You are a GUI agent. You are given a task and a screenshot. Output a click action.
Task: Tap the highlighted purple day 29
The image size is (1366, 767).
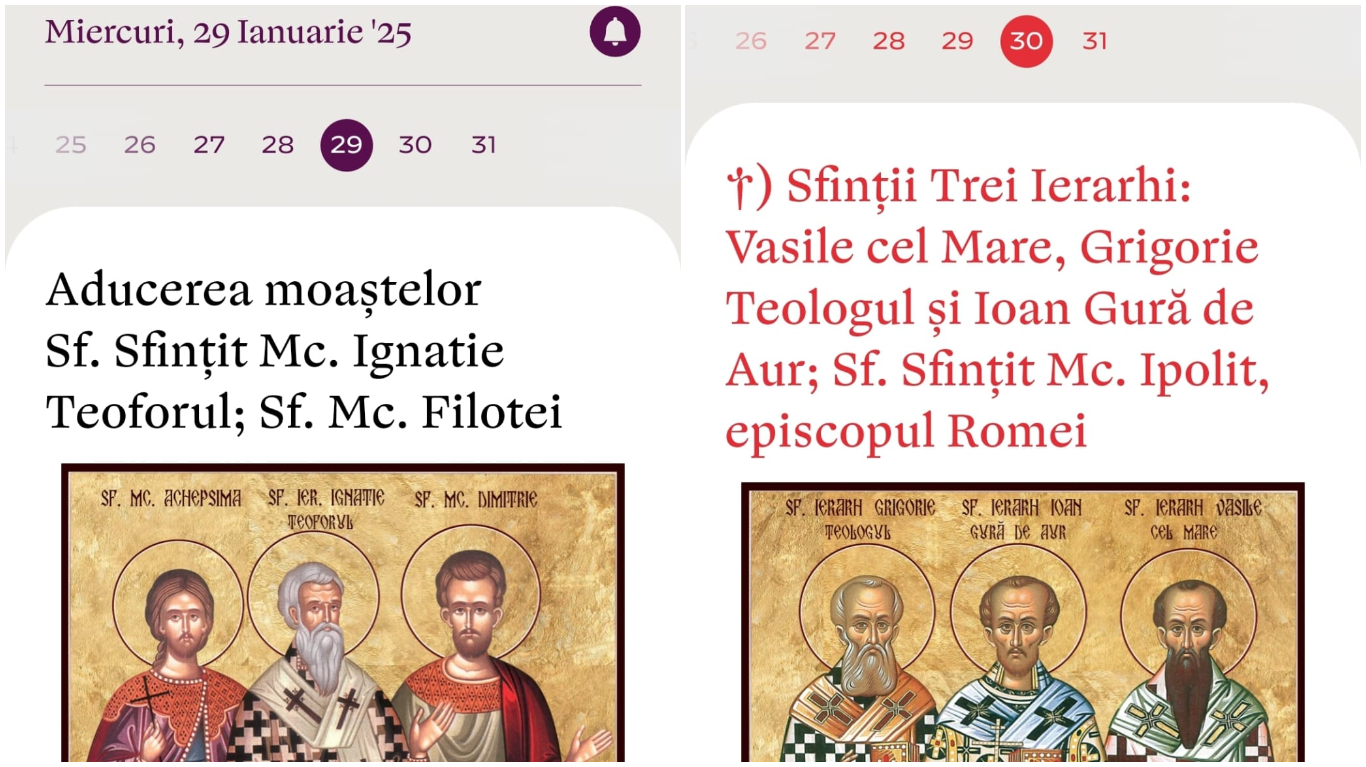(x=347, y=145)
